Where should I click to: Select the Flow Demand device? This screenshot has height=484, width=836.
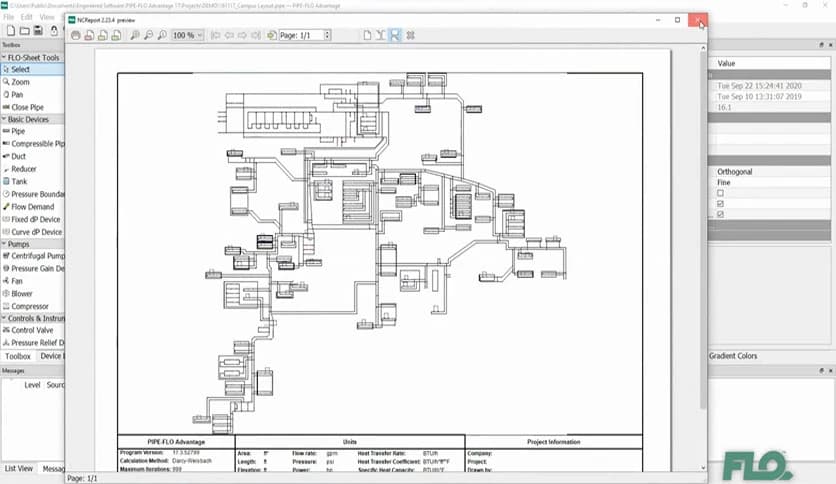32,207
